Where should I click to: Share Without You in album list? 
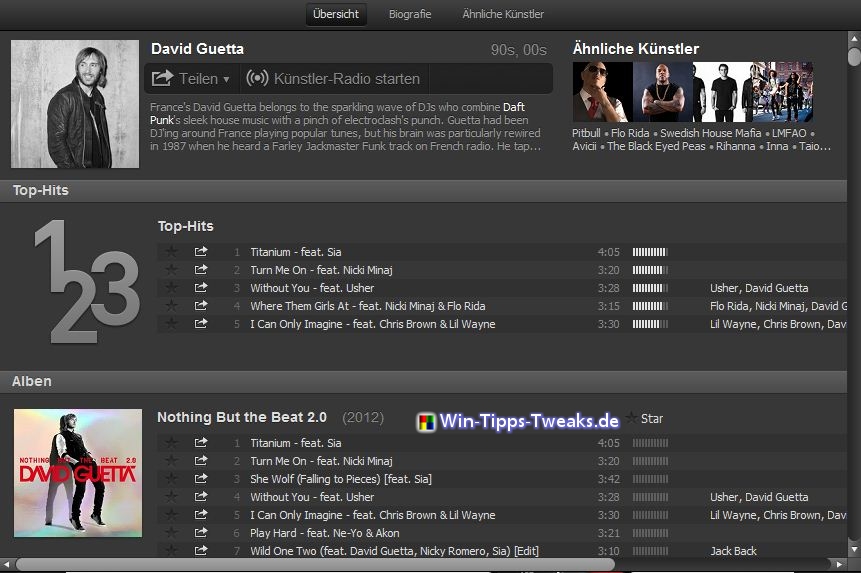point(201,497)
